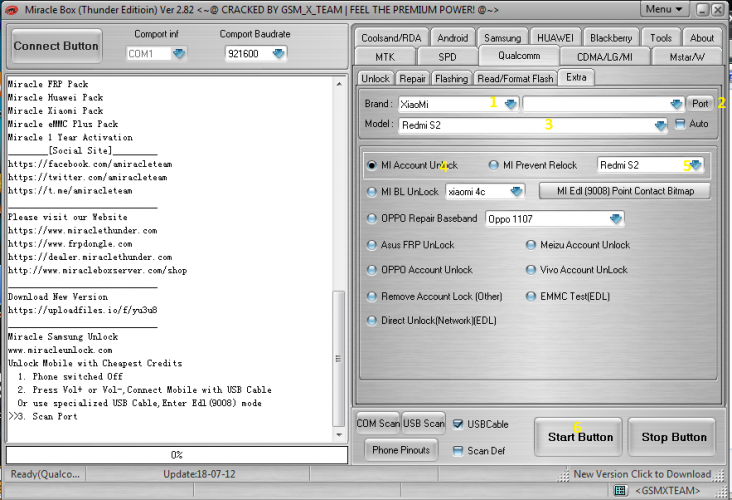Switch to the Coolsand/RDA tab
Screen dimensions: 732x500
[391, 38]
